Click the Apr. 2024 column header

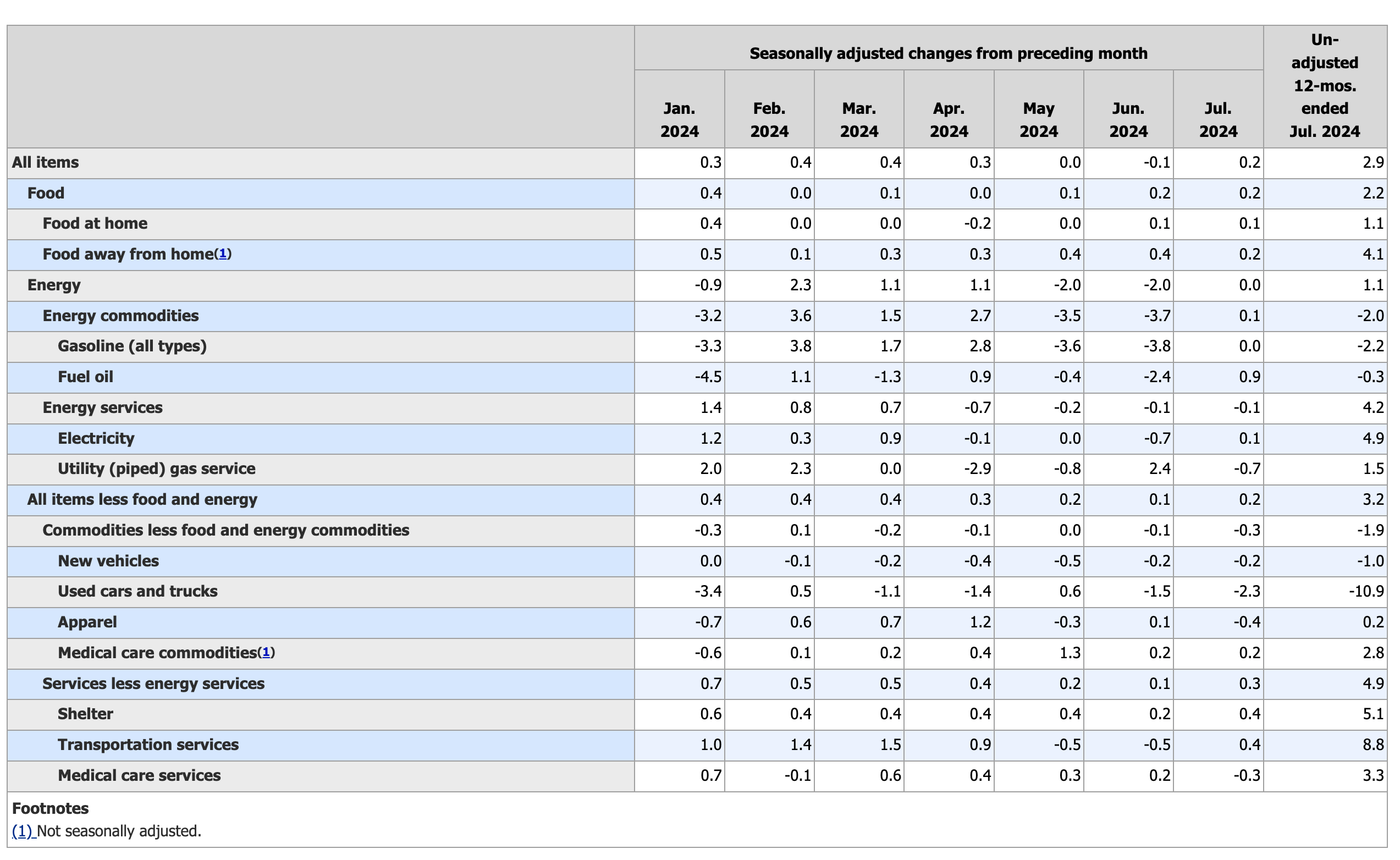pyautogui.click(x=949, y=119)
